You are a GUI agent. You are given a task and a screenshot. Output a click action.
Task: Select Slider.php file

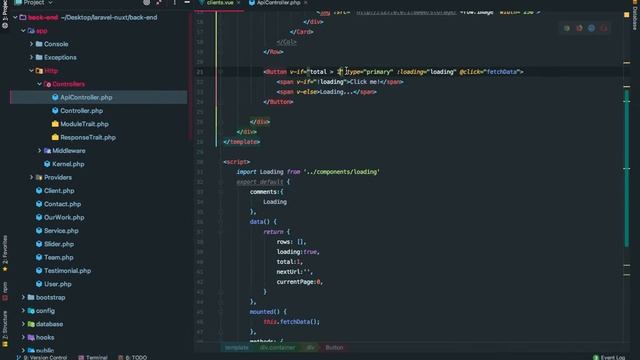point(59,244)
